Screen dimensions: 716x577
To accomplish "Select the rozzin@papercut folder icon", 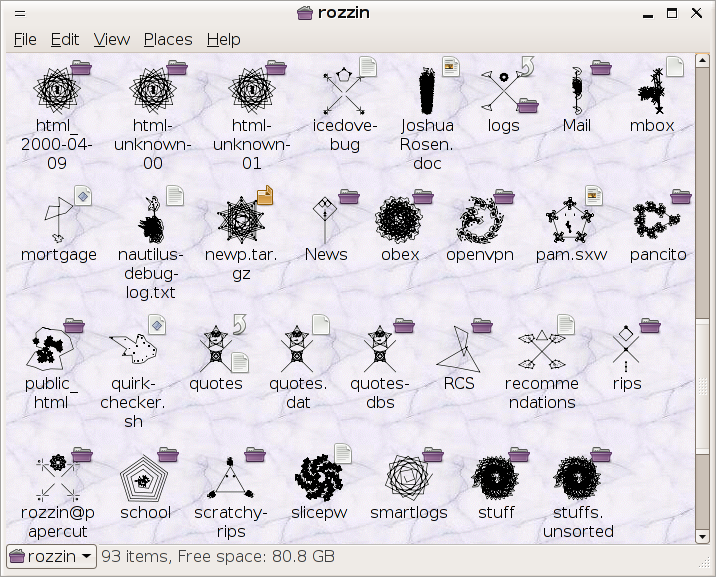I will coord(58,477).
